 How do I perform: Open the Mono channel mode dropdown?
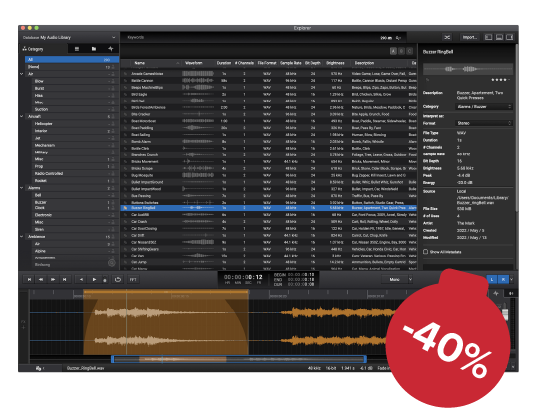[397, 279]
